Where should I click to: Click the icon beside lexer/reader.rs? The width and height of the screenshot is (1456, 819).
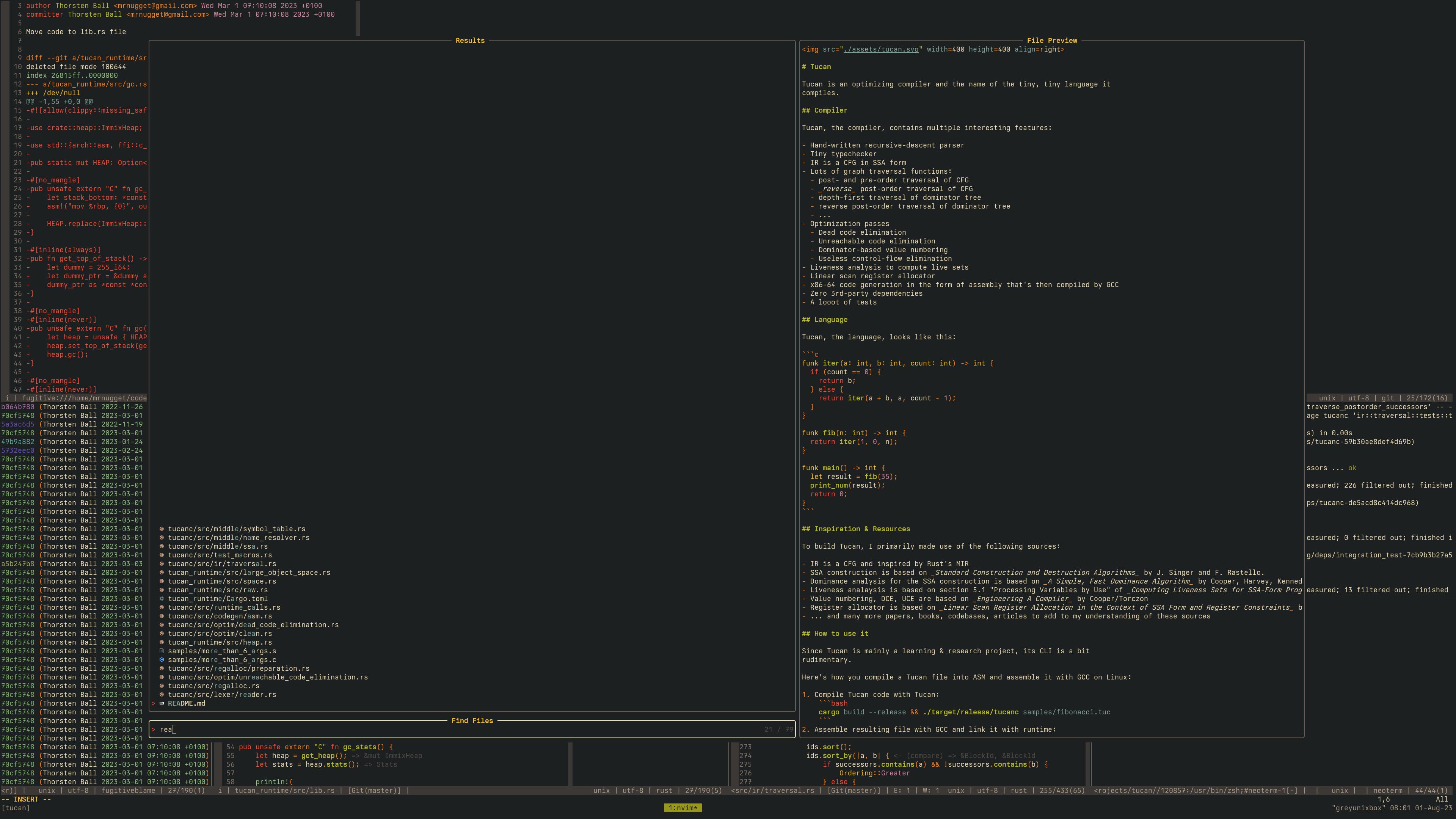pos(162,695)
